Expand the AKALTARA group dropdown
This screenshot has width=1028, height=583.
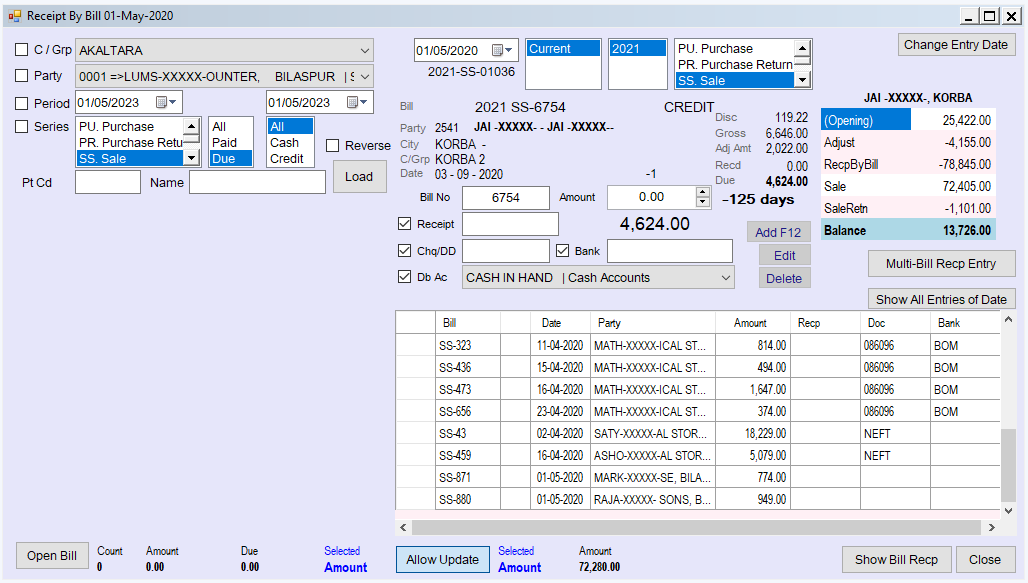click(x=365, y=50)
